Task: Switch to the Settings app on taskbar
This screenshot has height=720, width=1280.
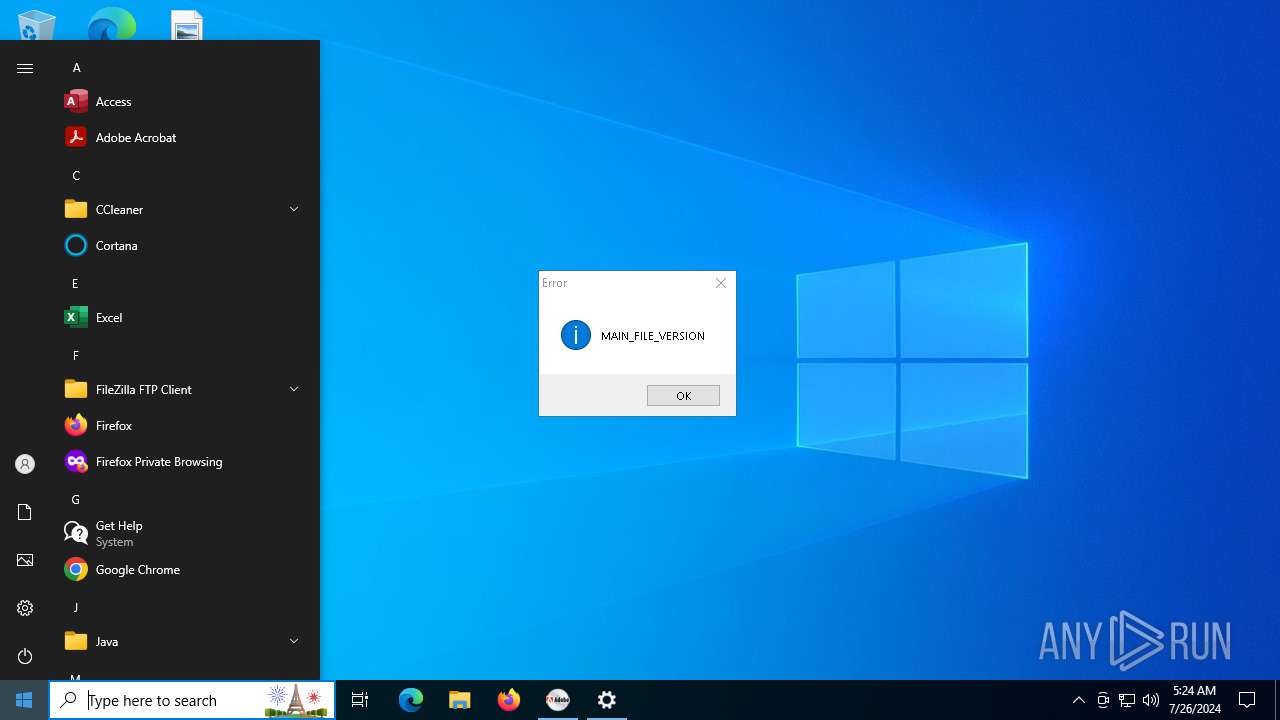Action: [607, 700]
